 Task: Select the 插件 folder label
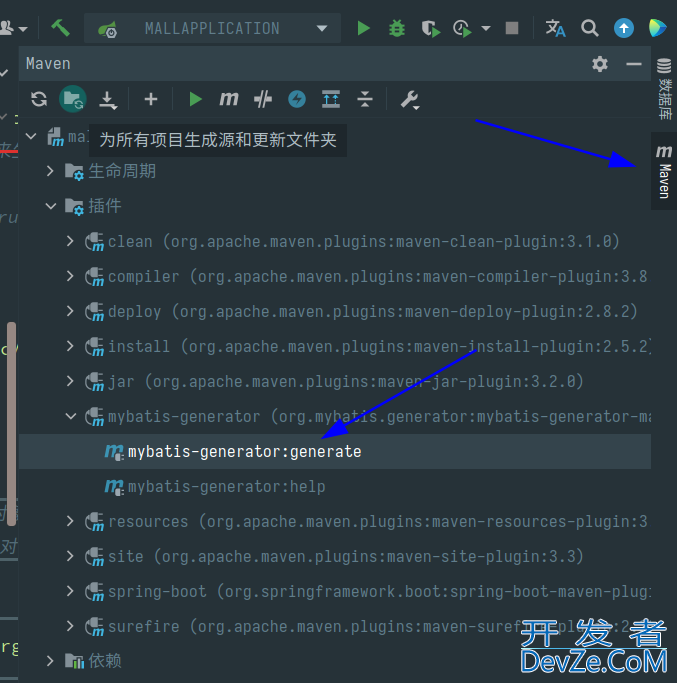[105, 206]
